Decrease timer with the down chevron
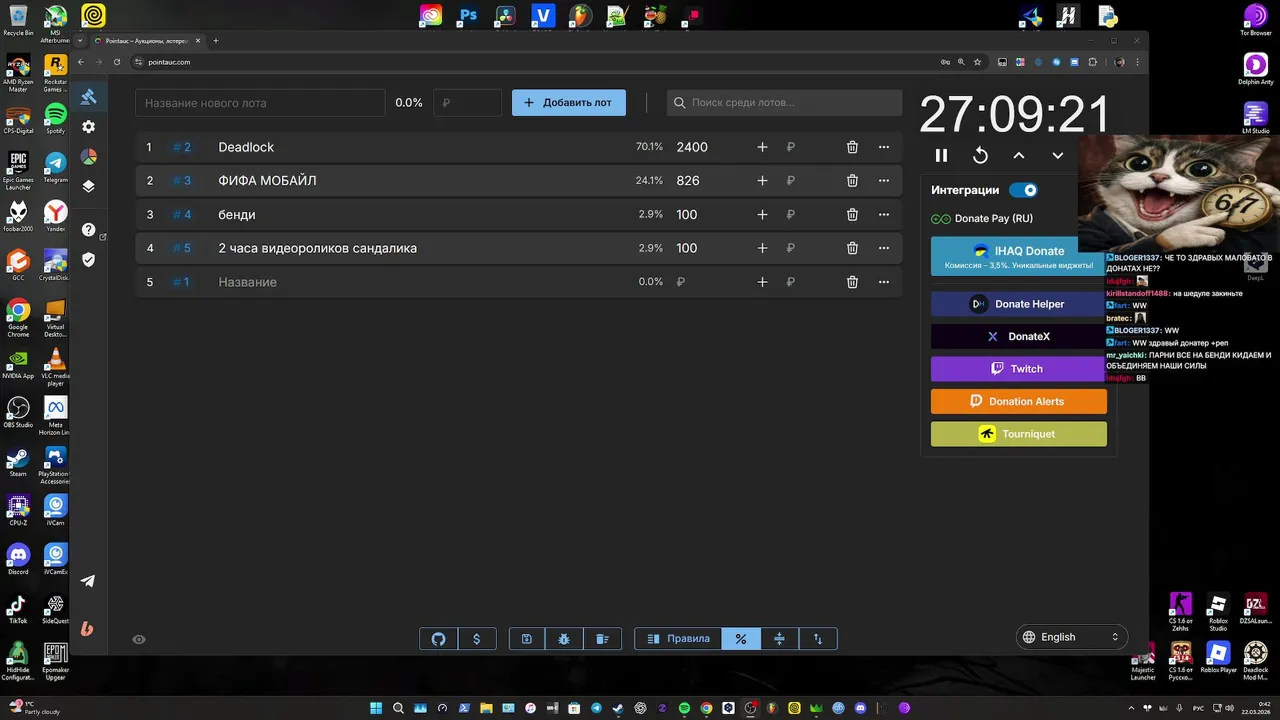Viewport: 1280px width, 720px height. tap(1057, 155)
